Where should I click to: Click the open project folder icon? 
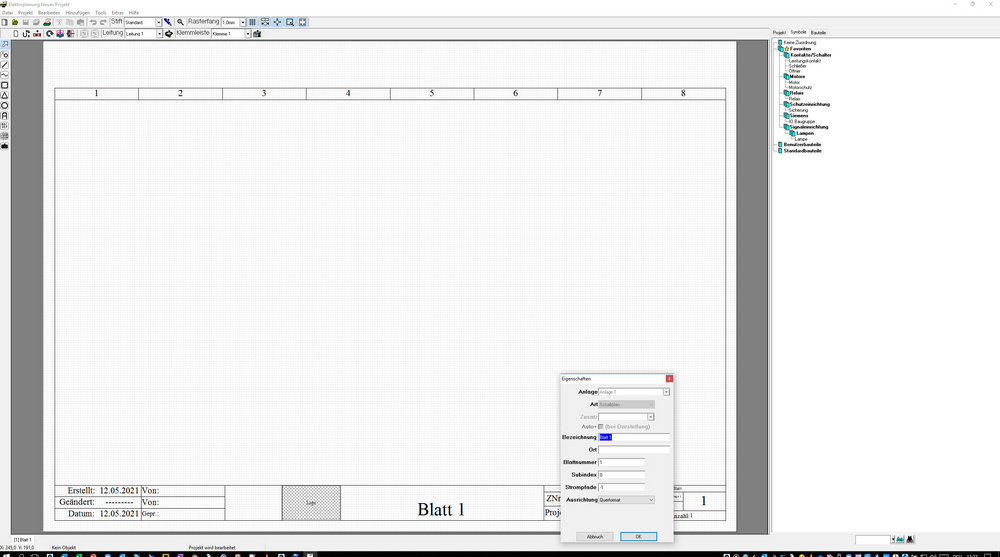[15, 21]
